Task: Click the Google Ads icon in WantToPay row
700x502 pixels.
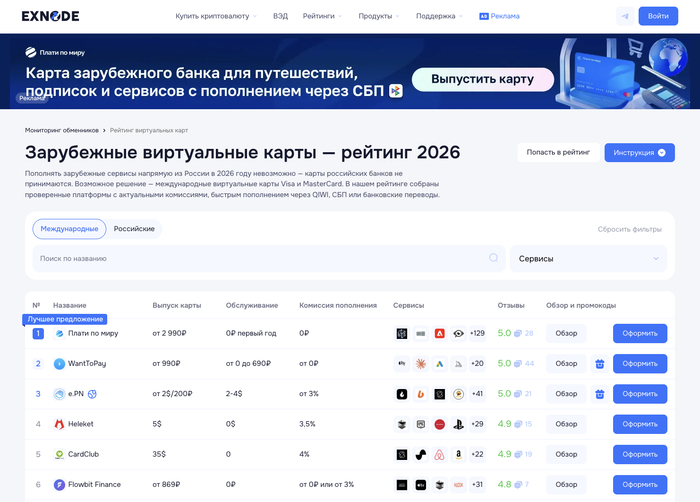Action: [440, 364]
